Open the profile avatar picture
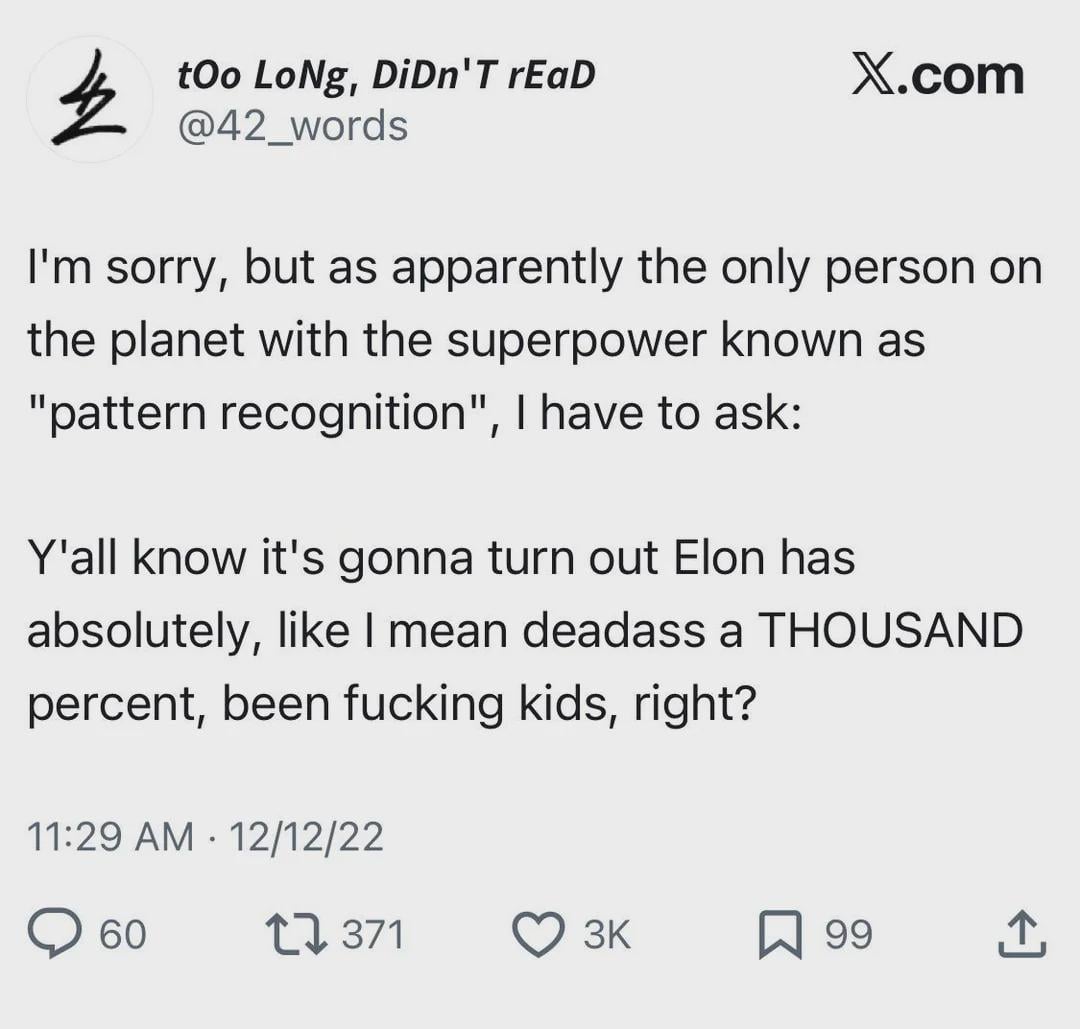The height and width of the screenshot is (1029, 1080). click(89, 100)
